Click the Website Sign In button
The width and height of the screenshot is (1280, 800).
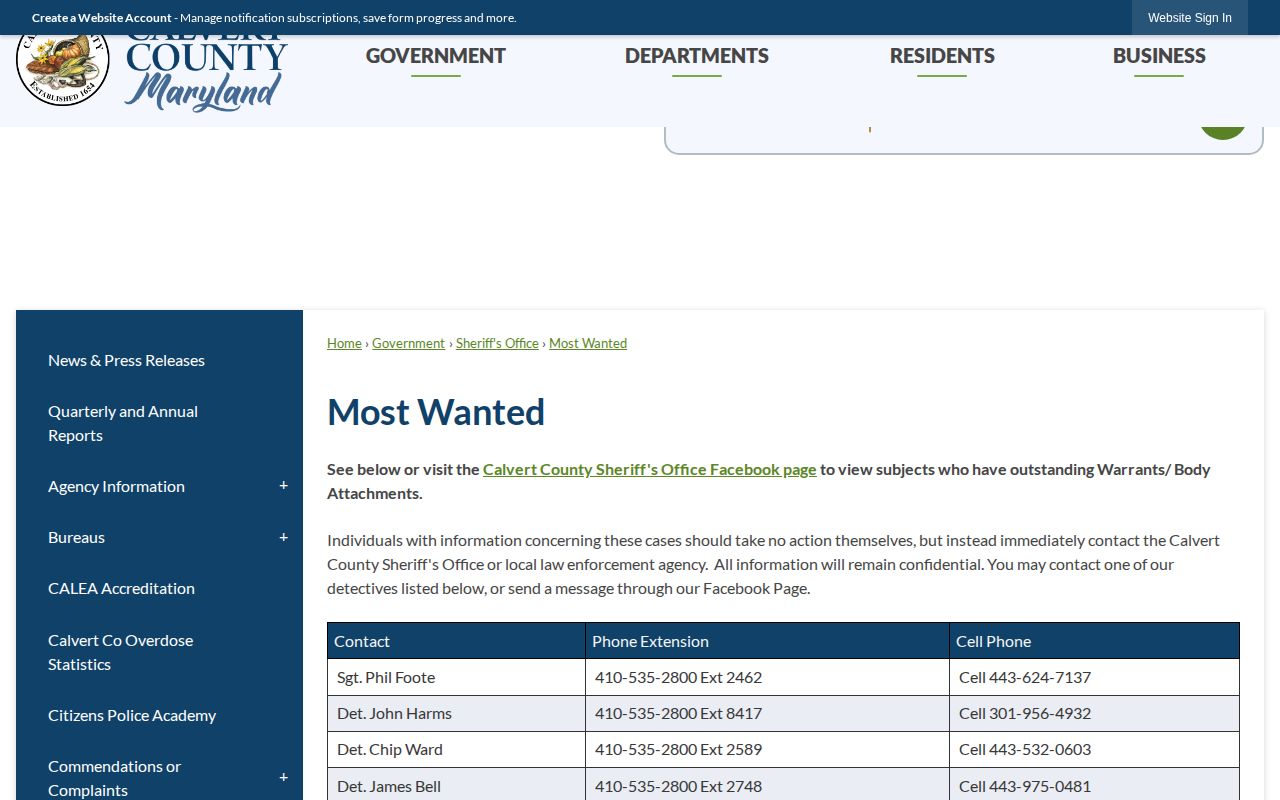tap(1190, 18)
